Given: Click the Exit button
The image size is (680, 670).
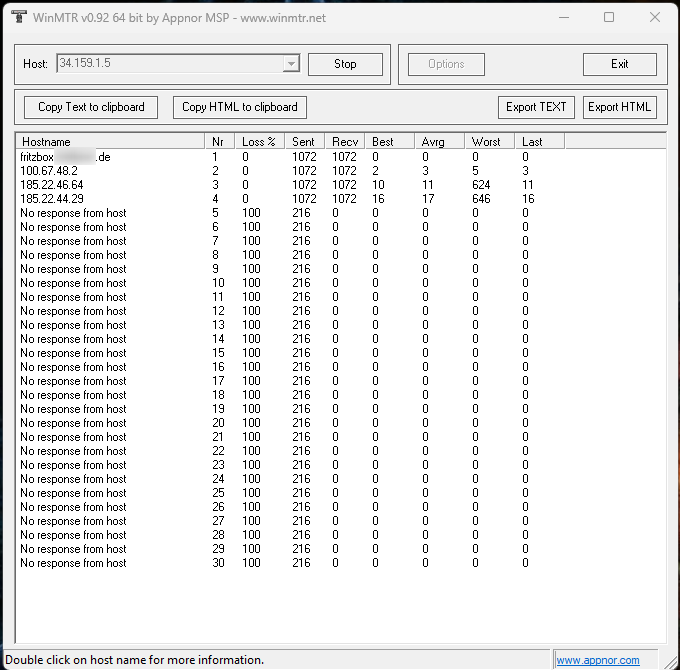Looking at the screenshot, I should click(x=620, y=64).
